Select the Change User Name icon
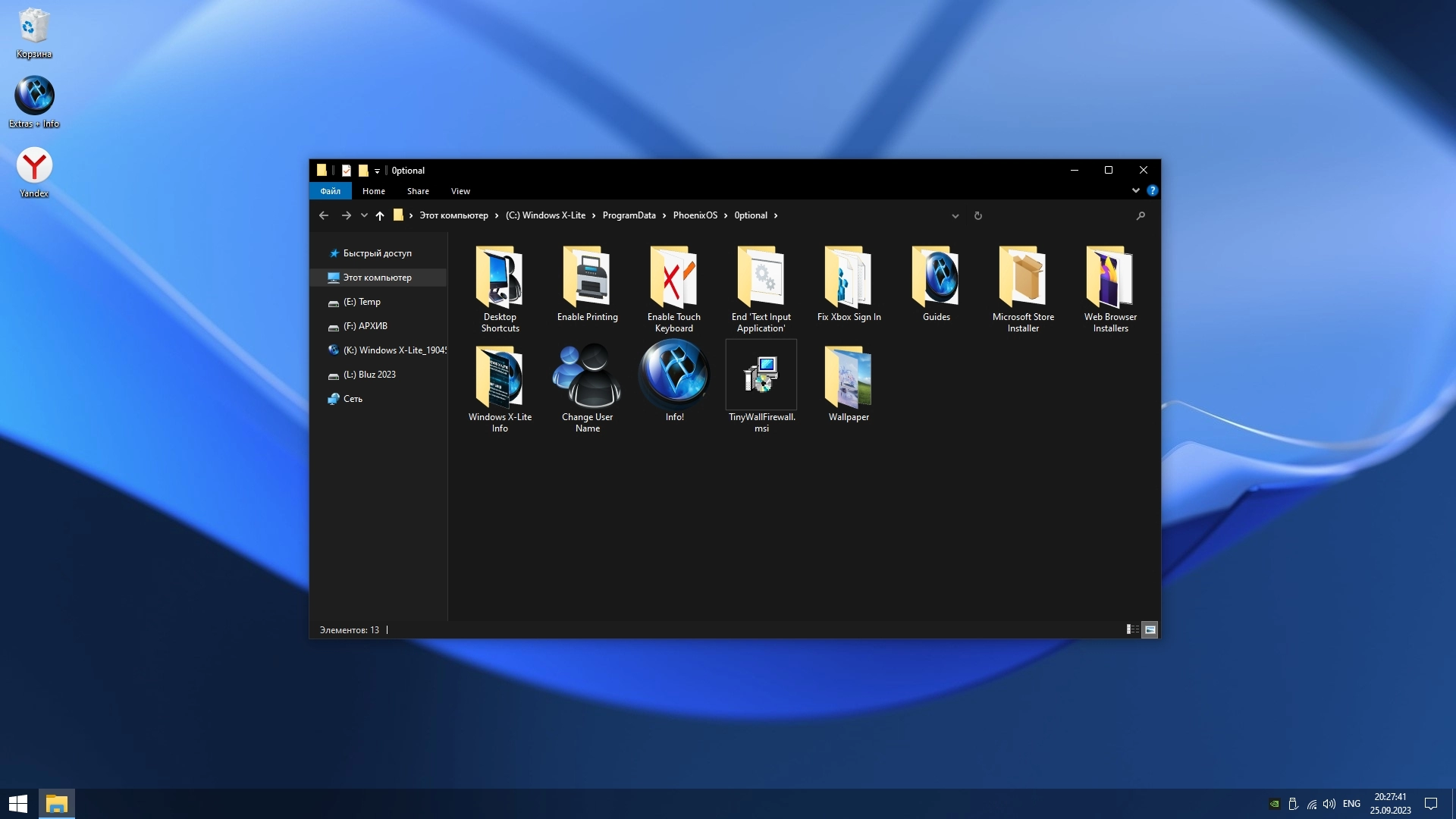 coord(587,375)
